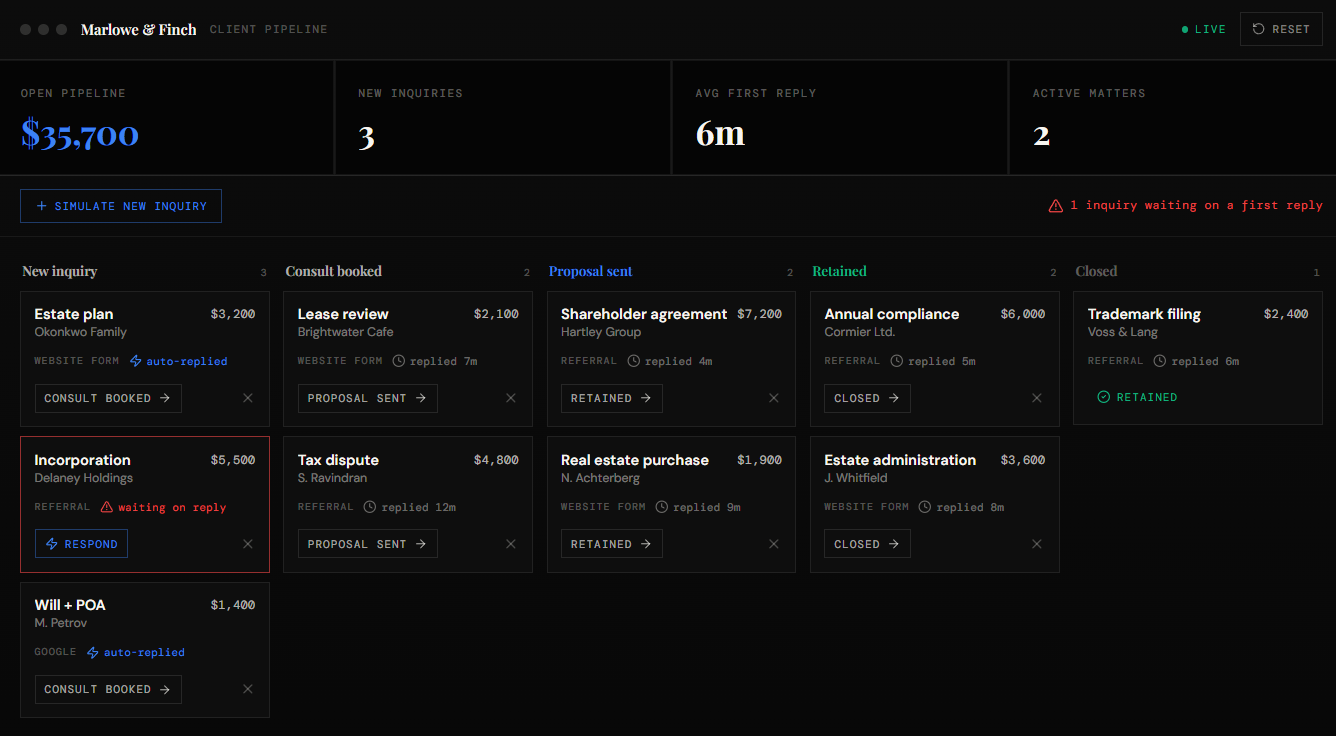Image resolution: width=1336 pixels, height=736 pixels.
Task: Dismiss the Will + POA card
Action: click(x=248, y=689)
